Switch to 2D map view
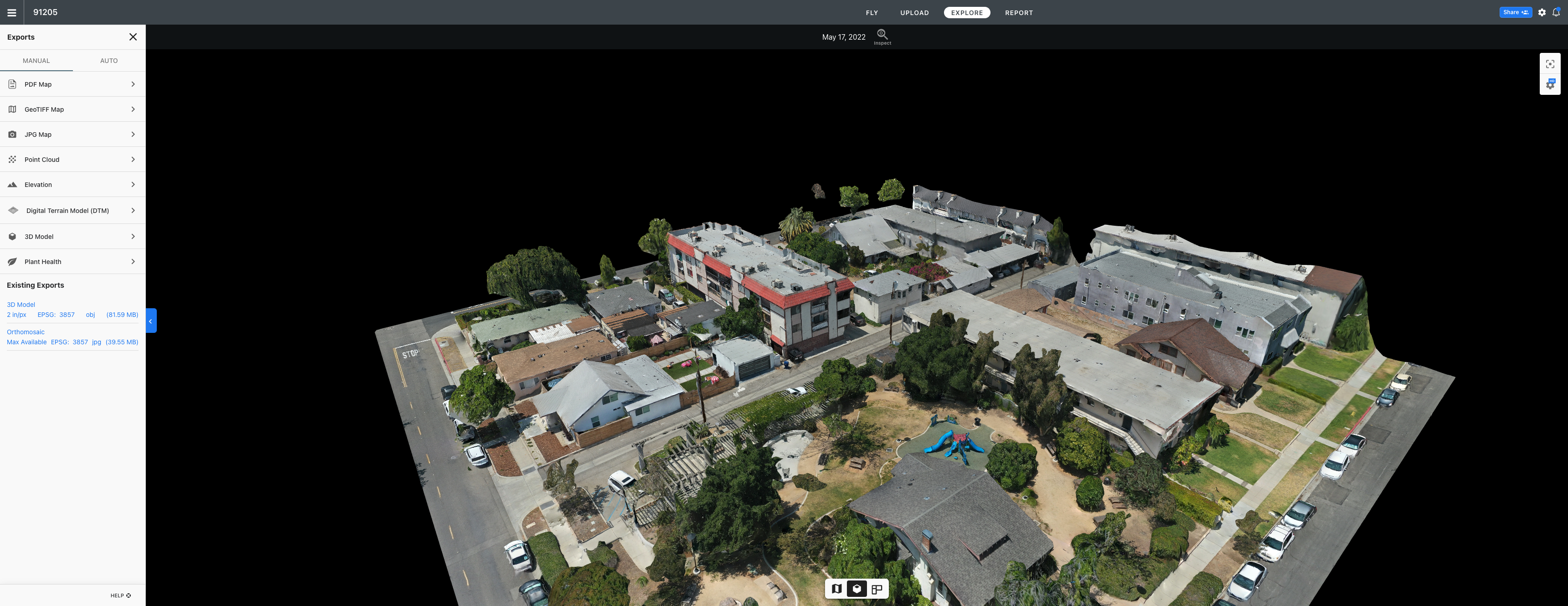Screen dimensions: 1568x606 (x=836, y=589)
